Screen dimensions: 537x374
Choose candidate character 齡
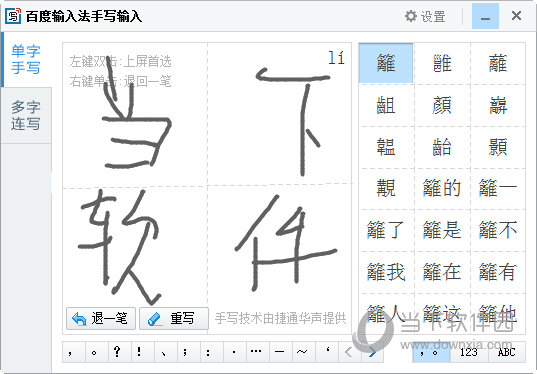(442, 147)
